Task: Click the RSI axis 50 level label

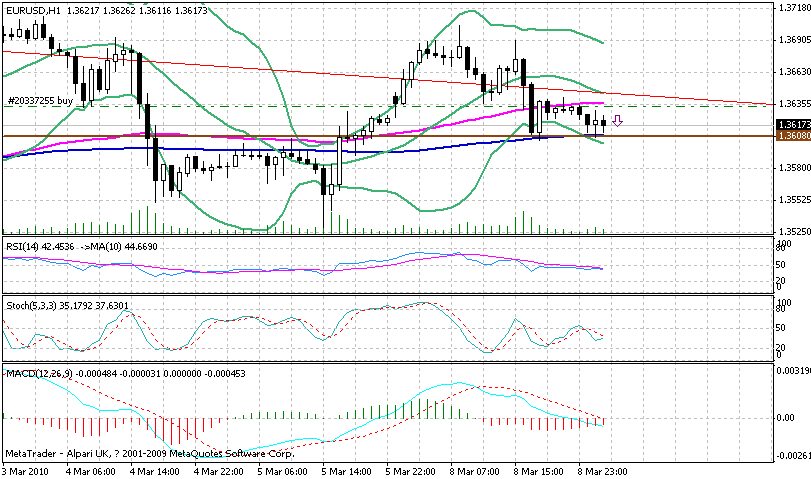Action: pyautogui.click(x=781, y=265)
